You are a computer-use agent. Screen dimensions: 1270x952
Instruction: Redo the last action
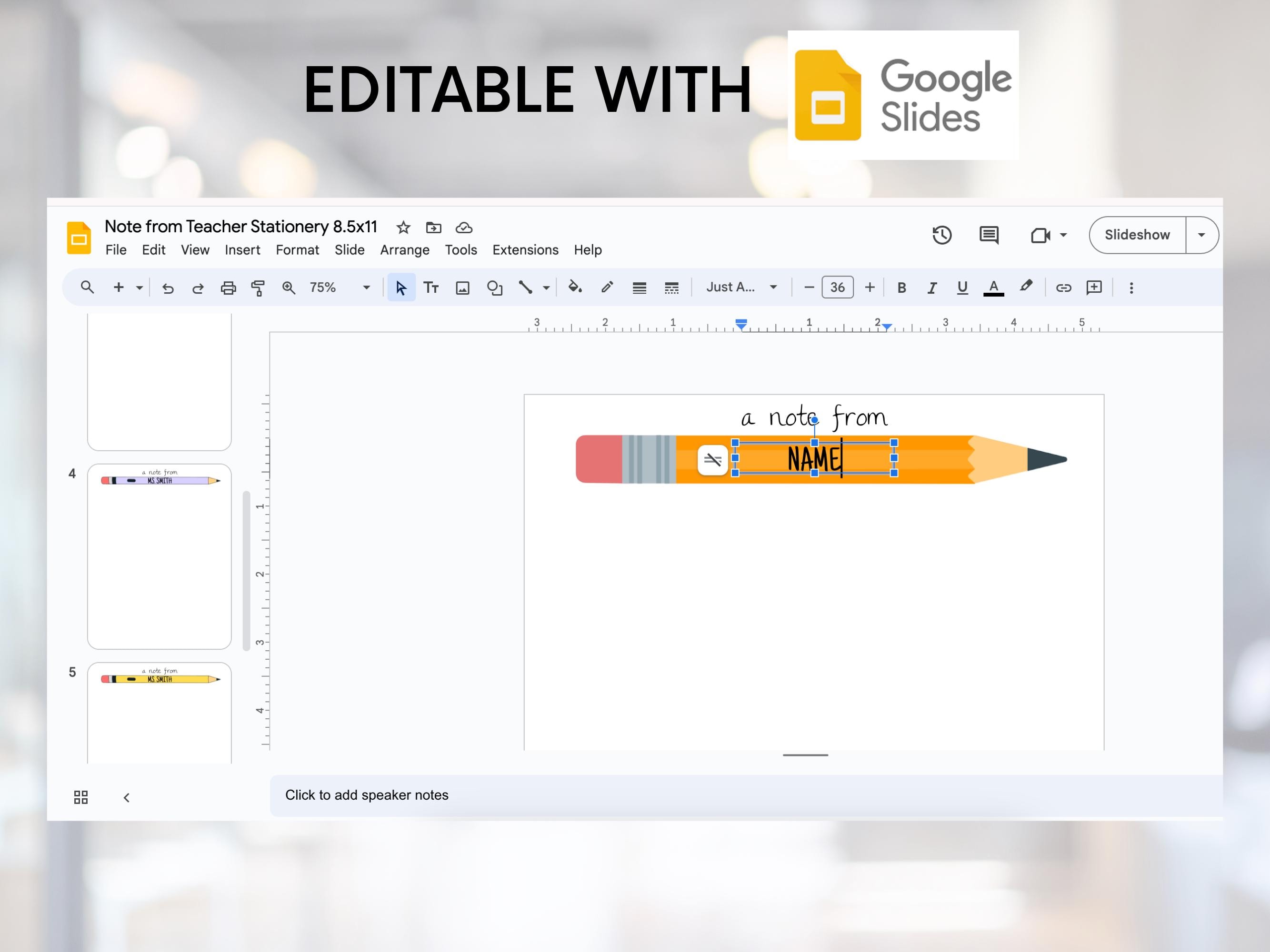click(198, 288)
